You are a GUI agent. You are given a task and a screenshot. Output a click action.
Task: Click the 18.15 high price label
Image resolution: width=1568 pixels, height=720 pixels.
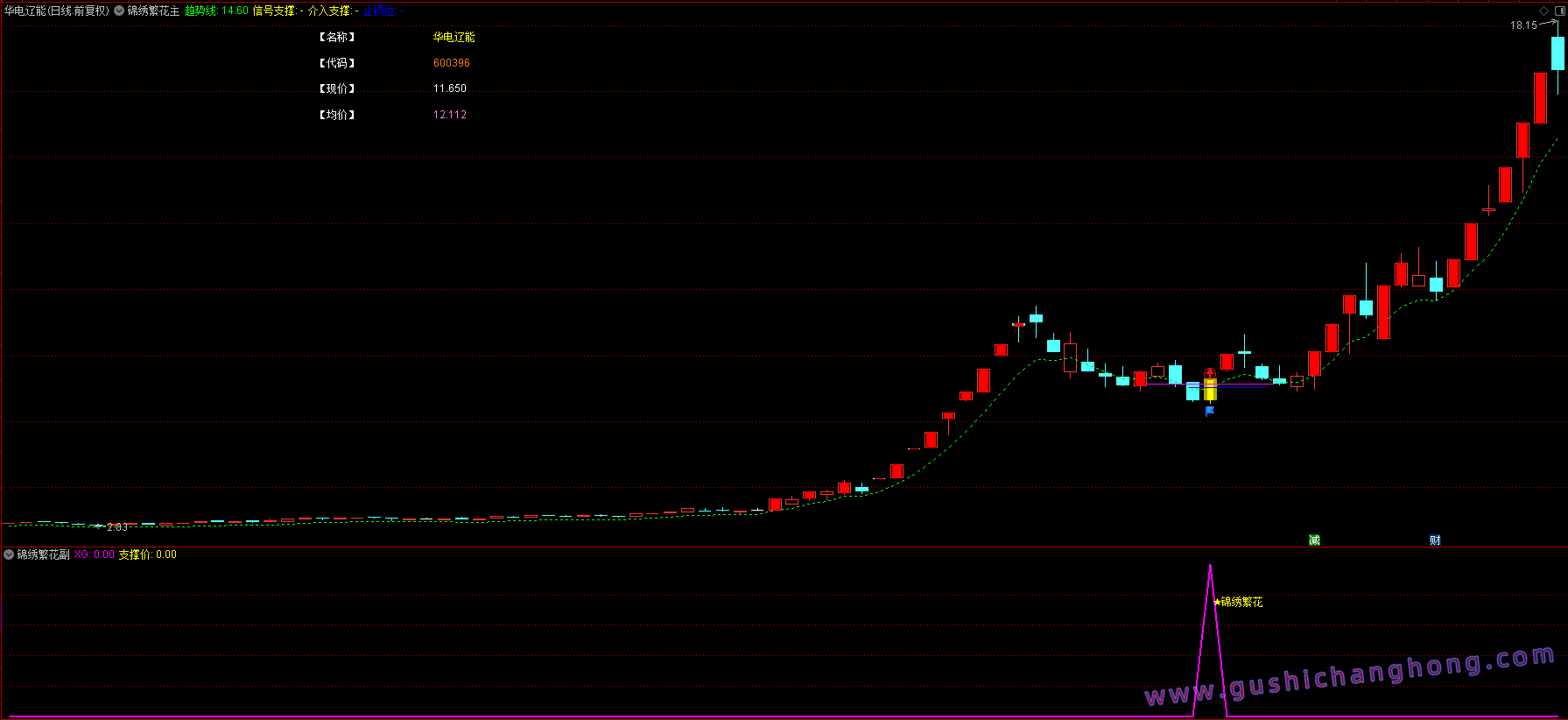pyautogui.click(x=1523, y=25)
